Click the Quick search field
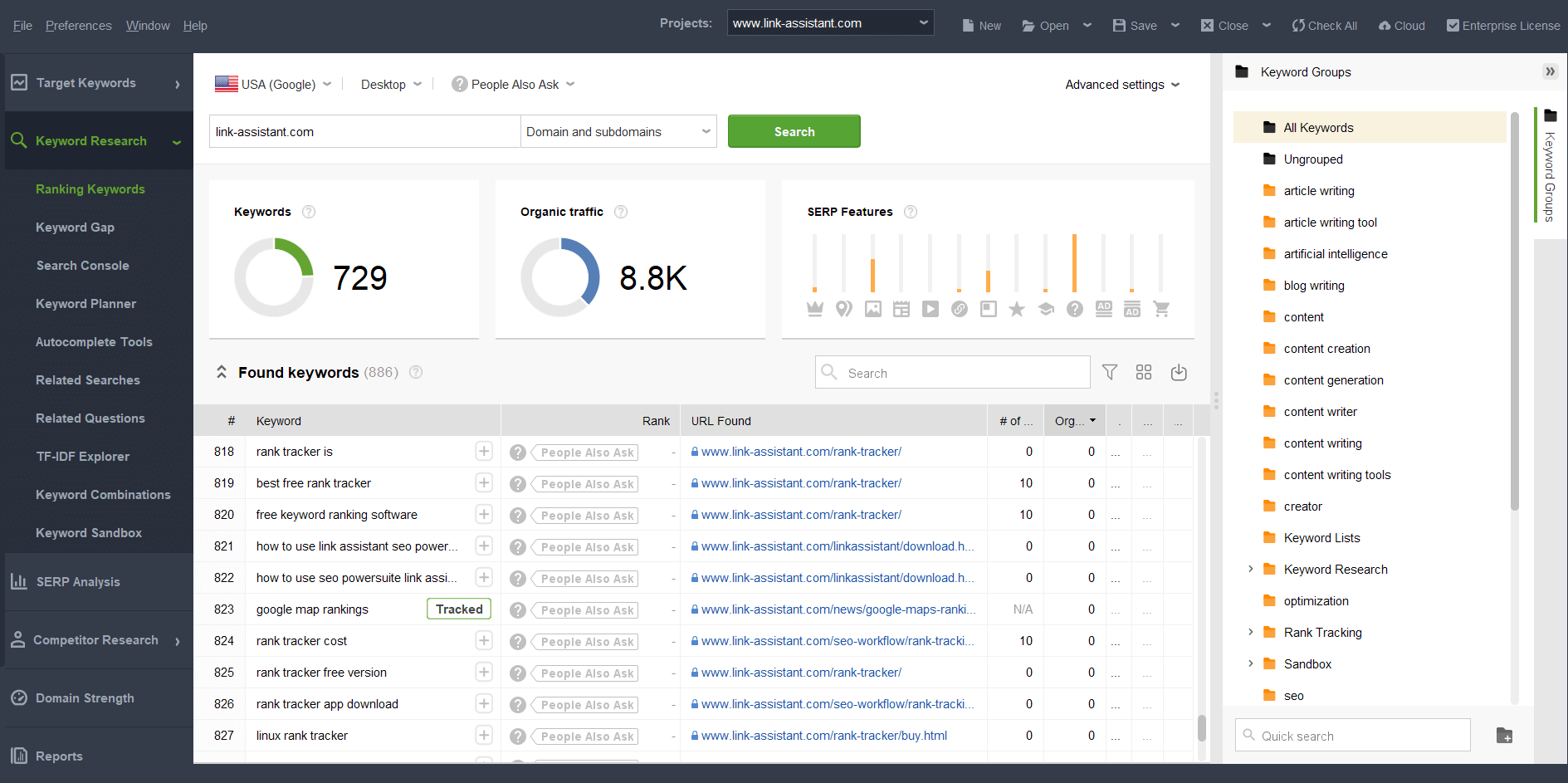 pyautogui.click(x=1352, y=736)
